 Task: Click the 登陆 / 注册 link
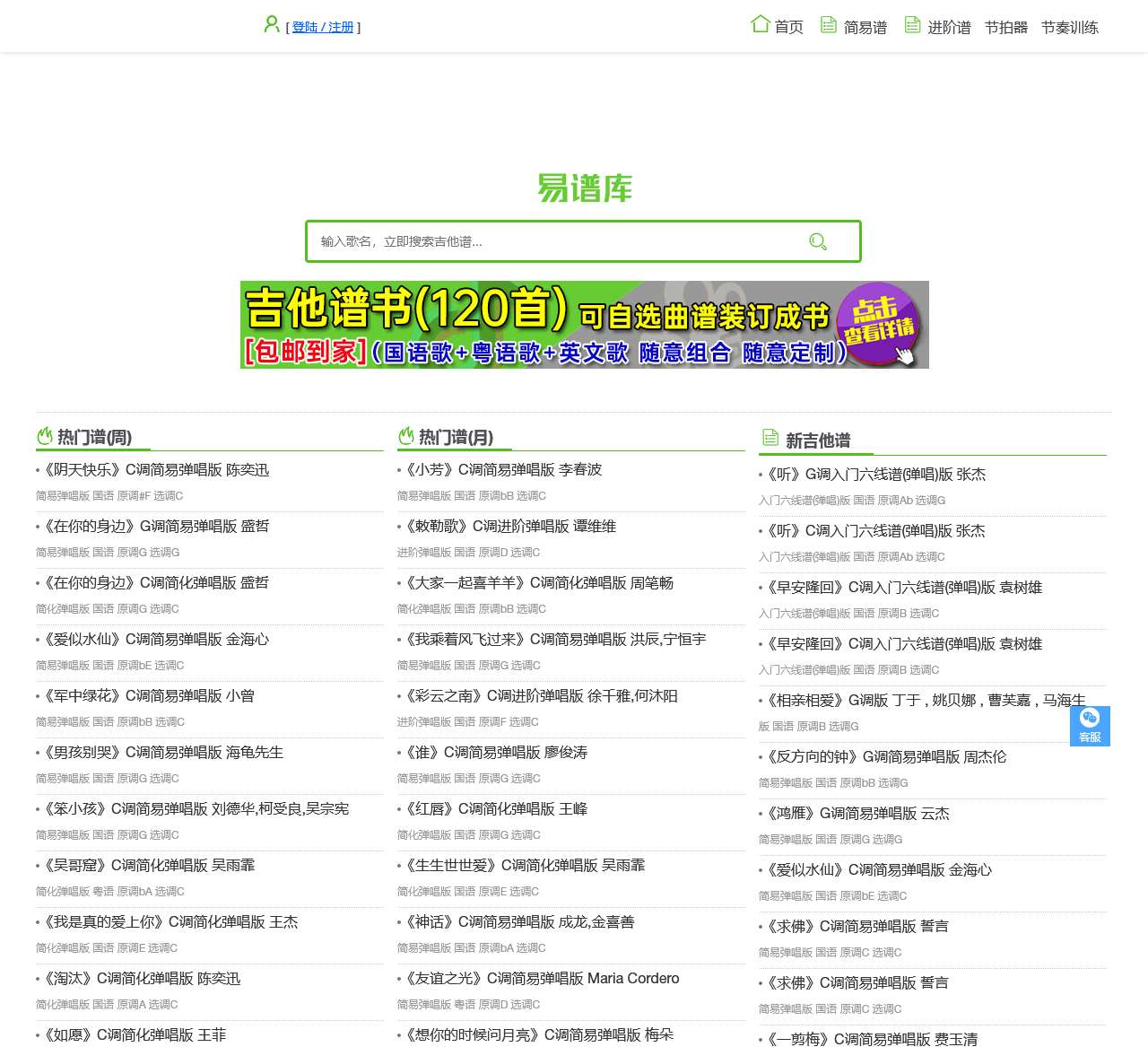click(323, 26)
